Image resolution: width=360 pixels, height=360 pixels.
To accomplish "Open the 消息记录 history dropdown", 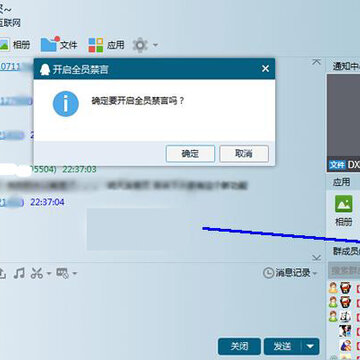I will (x=290, y=273).
